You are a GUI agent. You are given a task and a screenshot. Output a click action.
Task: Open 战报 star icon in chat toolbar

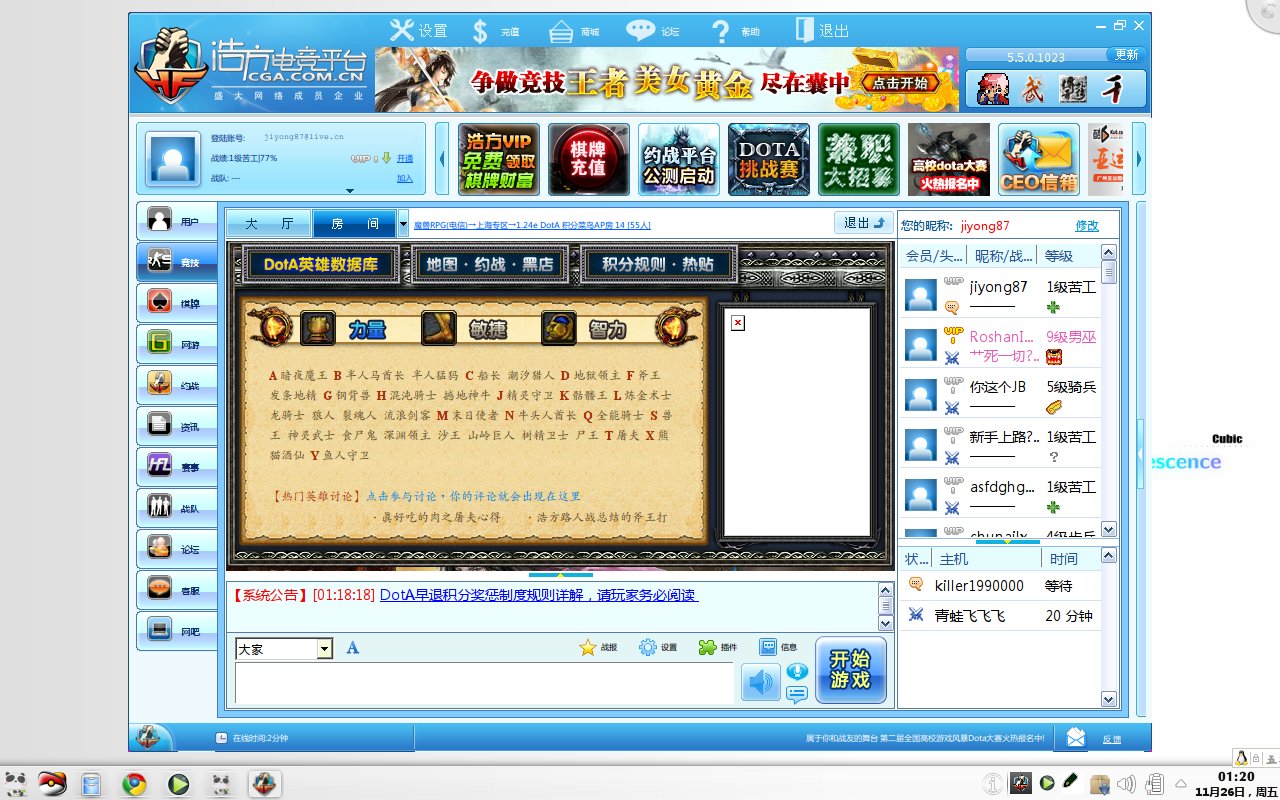[598, 647]
